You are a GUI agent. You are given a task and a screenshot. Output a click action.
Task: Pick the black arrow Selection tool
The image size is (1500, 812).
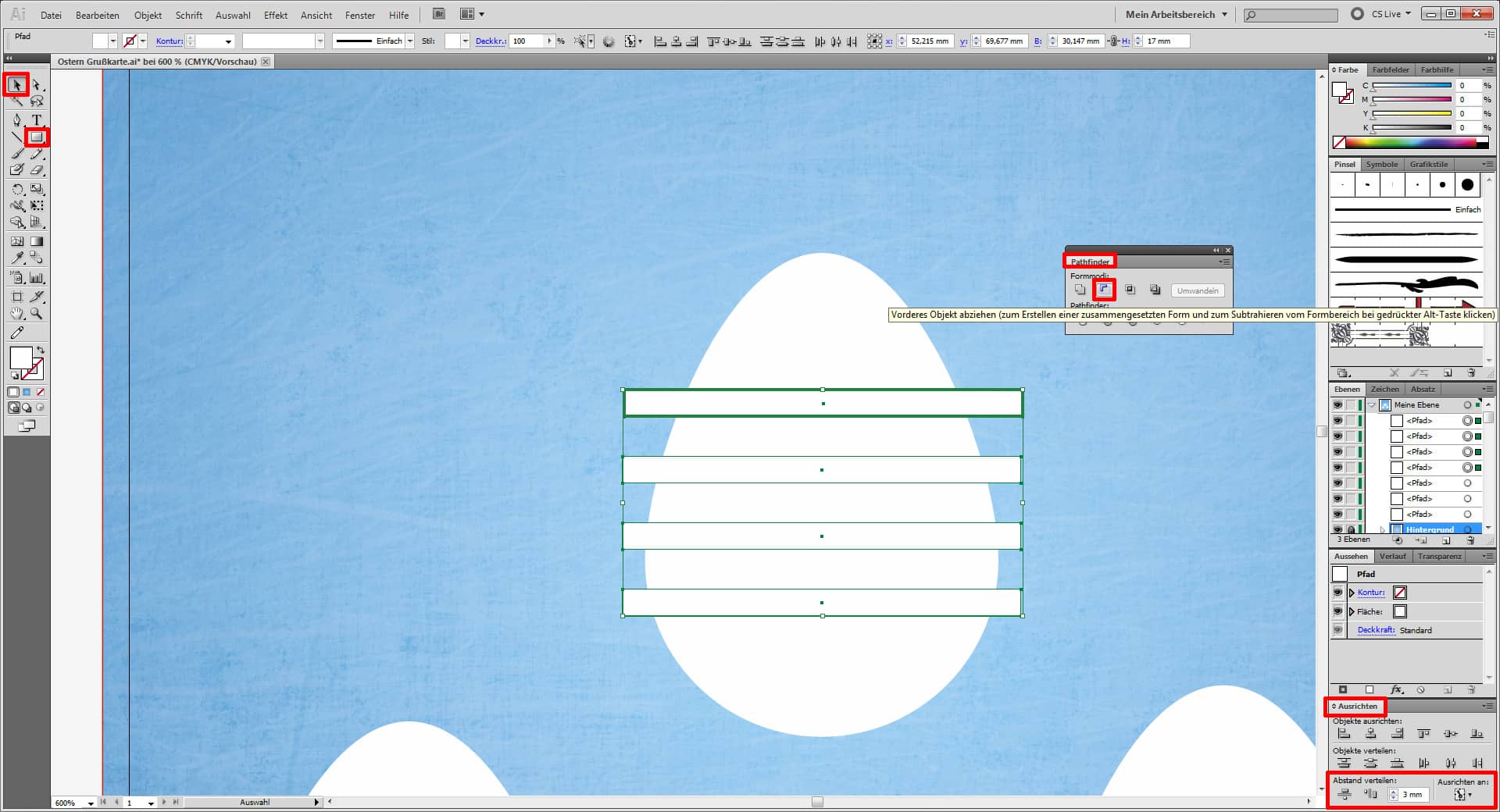[x=16, y=84]
